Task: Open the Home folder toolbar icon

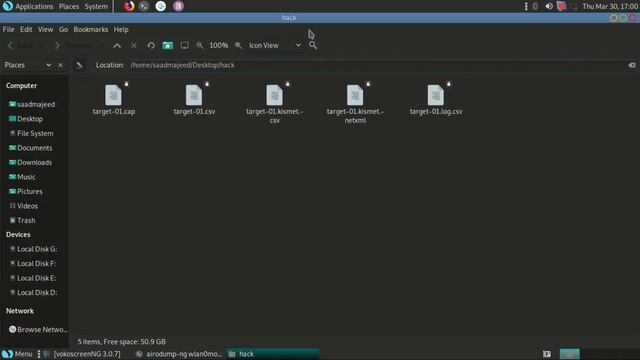Action: pyautogui.click(x=168, y=45)
